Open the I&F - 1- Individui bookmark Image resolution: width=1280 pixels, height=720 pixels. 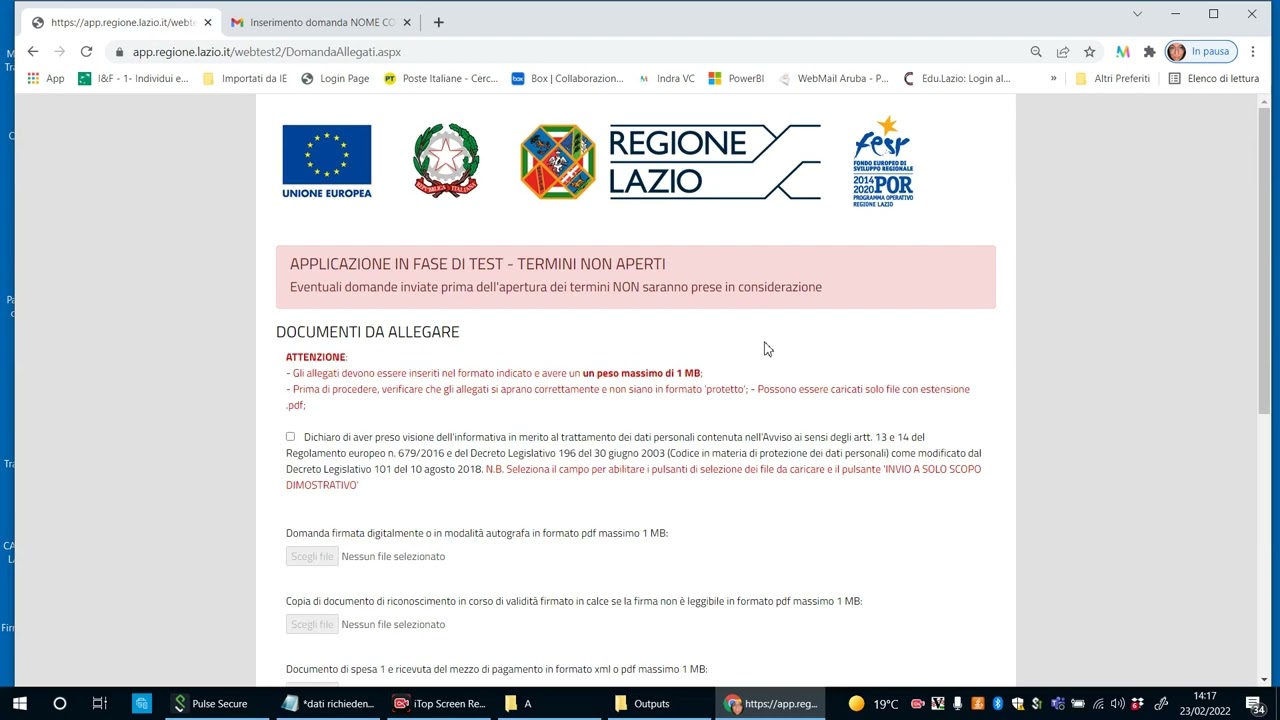pyautogui.click(x=133, y=78)
